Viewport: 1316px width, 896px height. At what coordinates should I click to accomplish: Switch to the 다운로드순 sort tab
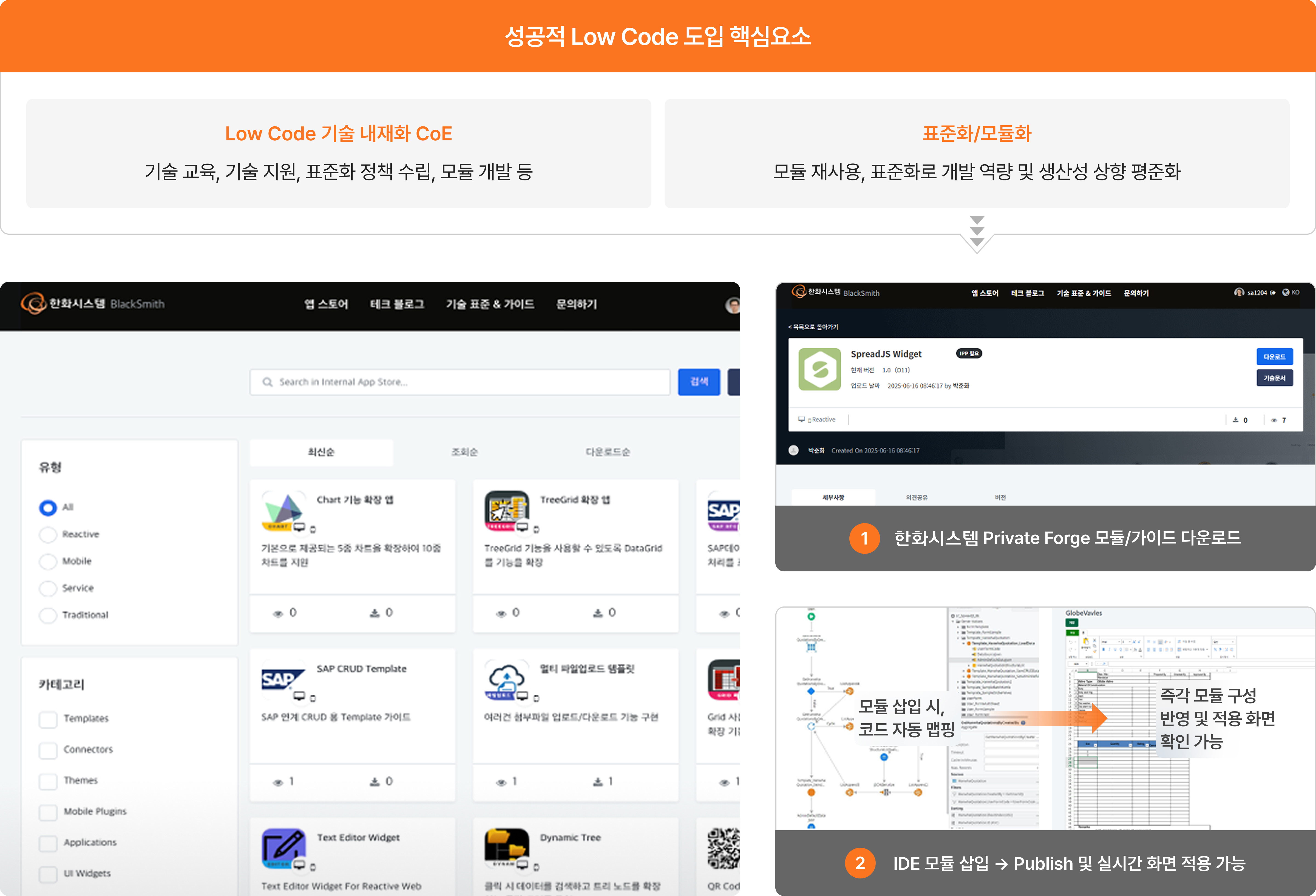607,452
